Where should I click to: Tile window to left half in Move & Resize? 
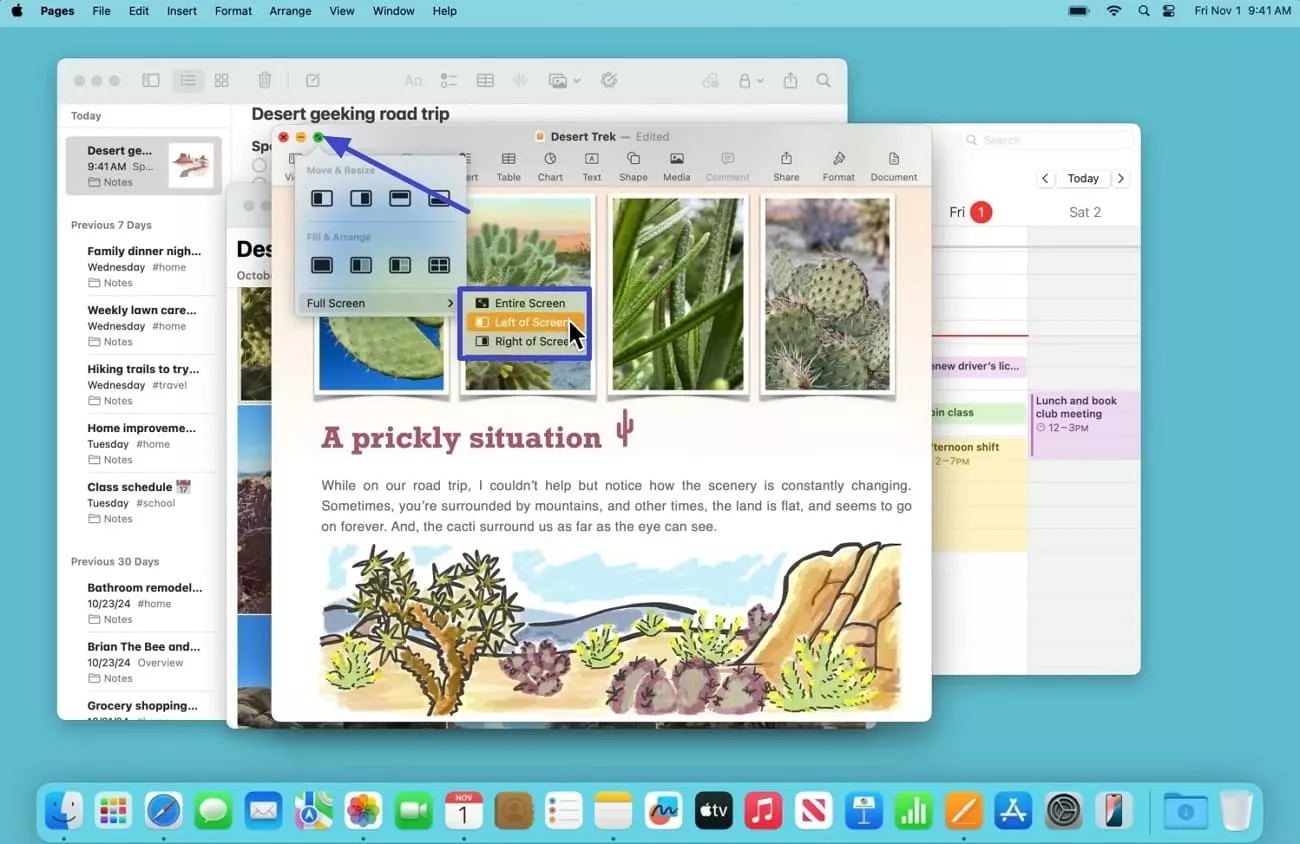pyautogui.click(x=322, y=199)
